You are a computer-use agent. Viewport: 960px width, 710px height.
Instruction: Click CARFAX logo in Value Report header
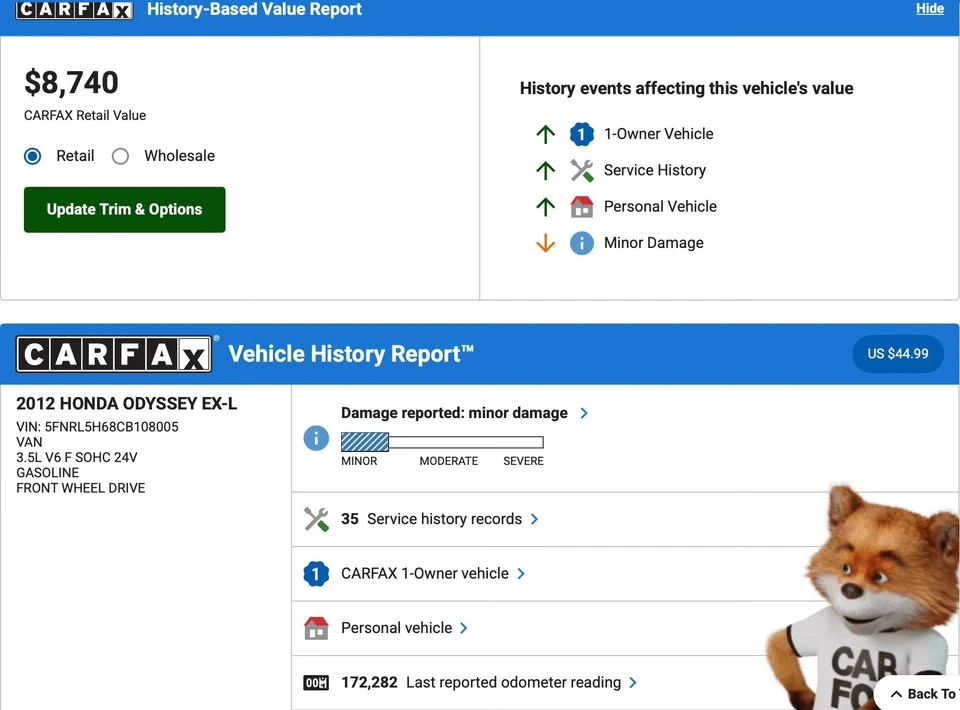coord(74,10)
